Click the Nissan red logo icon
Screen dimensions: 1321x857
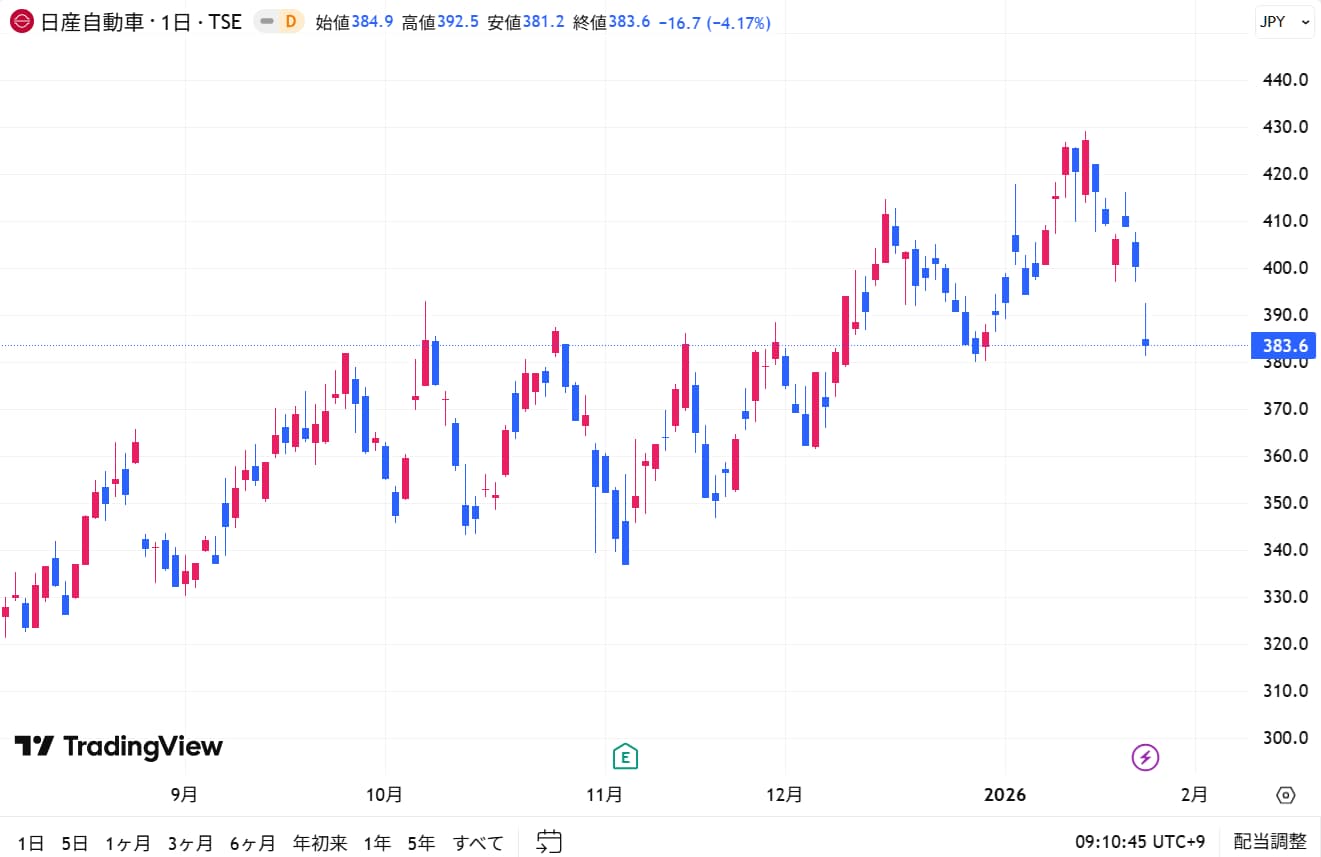pyautogui.click(x=22, y=22)
